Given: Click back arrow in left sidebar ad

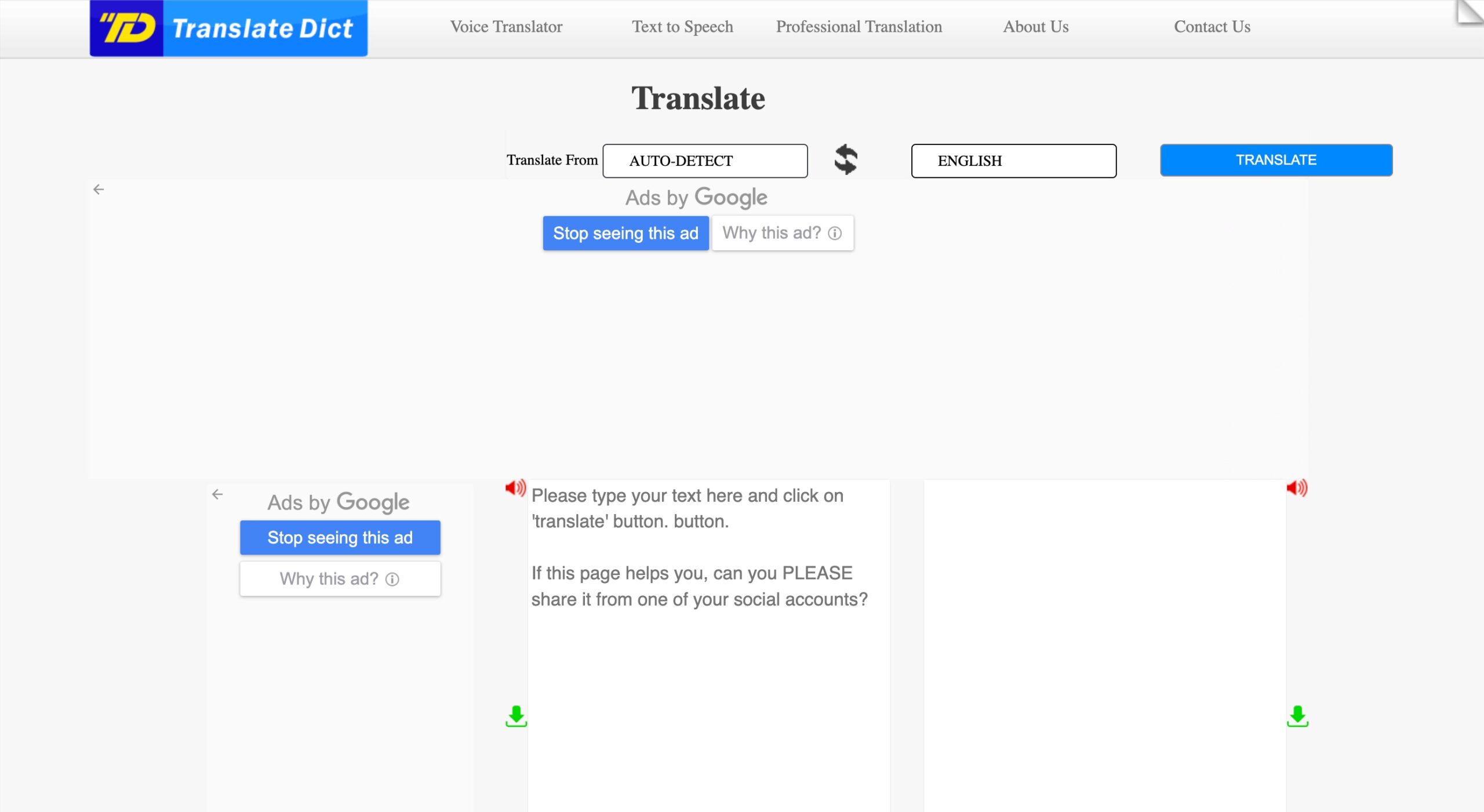Looking at the screenshot, I should (217, 494).
